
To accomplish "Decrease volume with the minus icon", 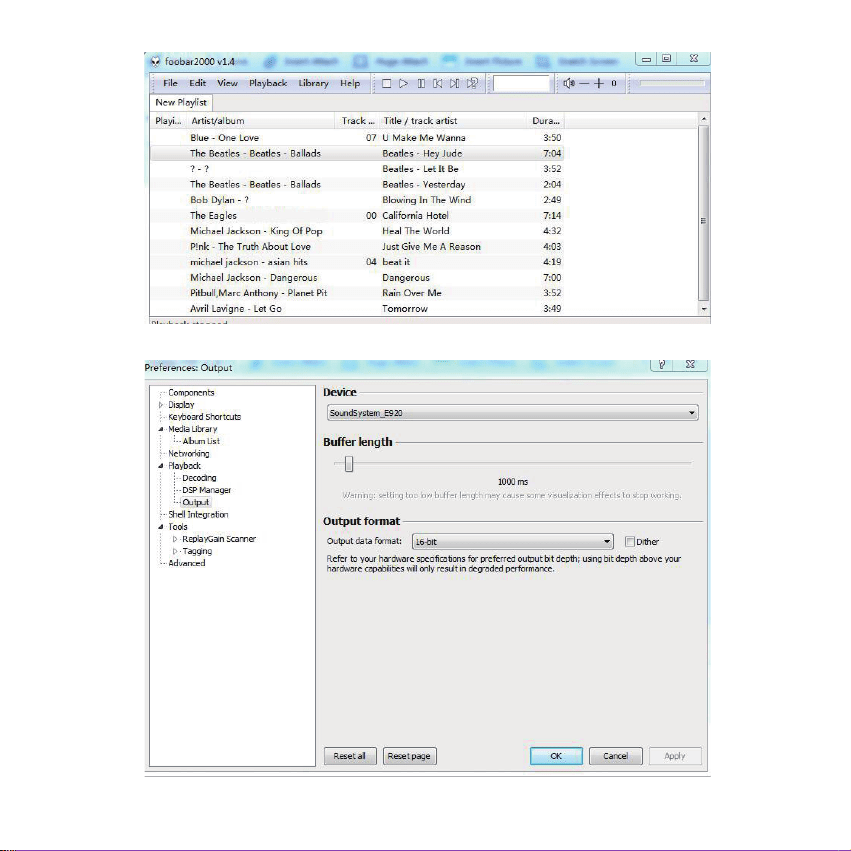I will [584, 84].
